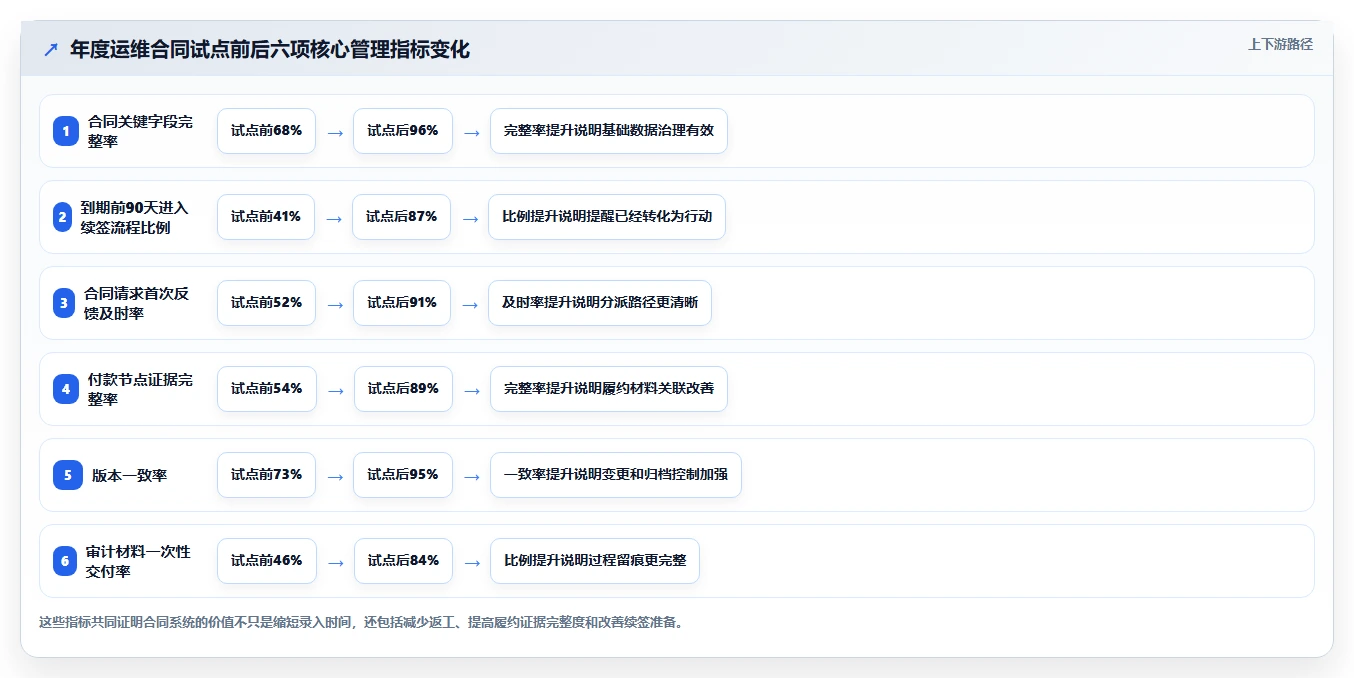Click the 试点后87% chip
The width and height of the screenshot is (1354, 678).
(x=401, y=217)
